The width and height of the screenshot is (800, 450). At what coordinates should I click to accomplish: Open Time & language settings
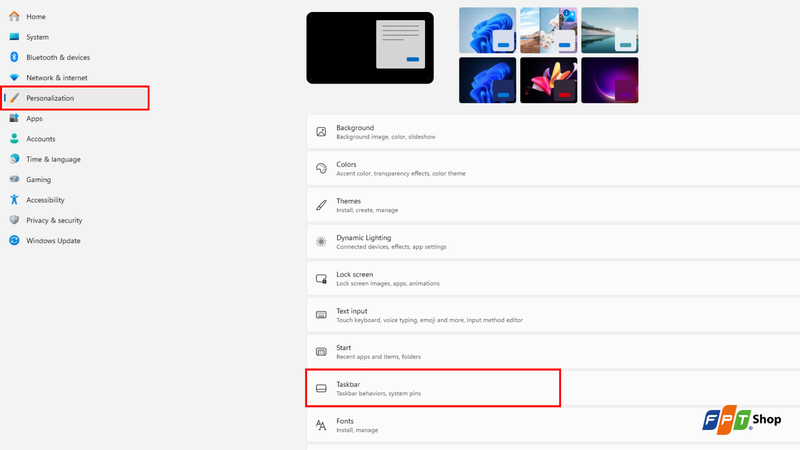click(53, 159)
